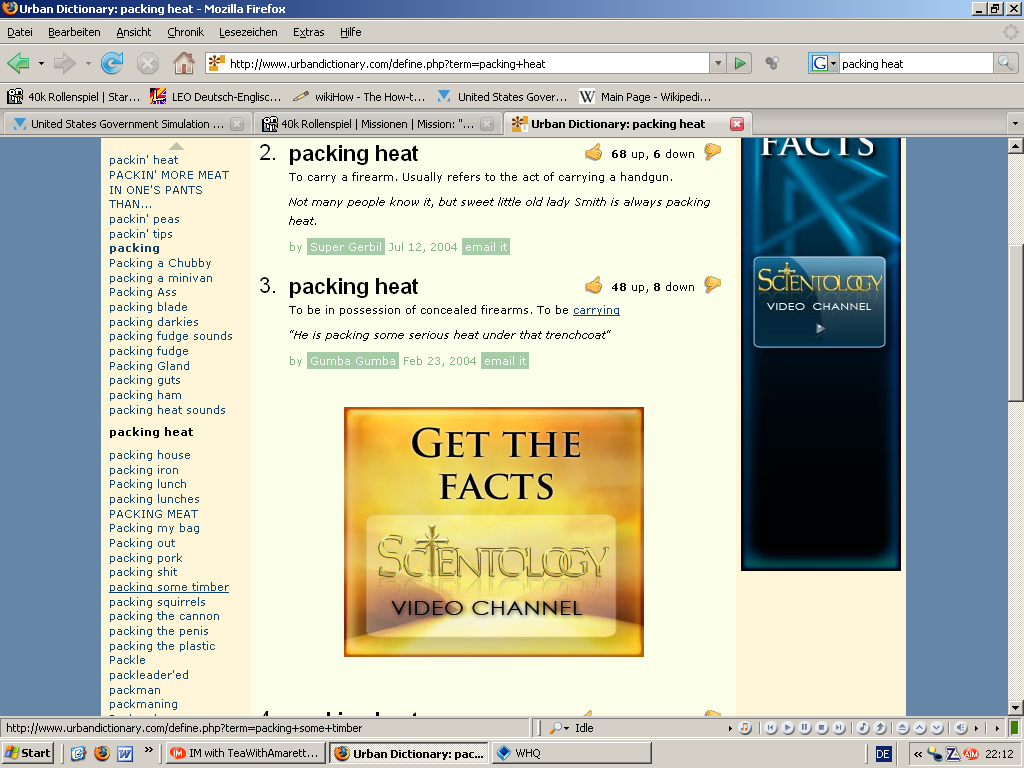Image resolution: width=1024 pixels, height=768 pixels.
Task: Launch Firefox from the quick launch bar
Action: (101, 753)
